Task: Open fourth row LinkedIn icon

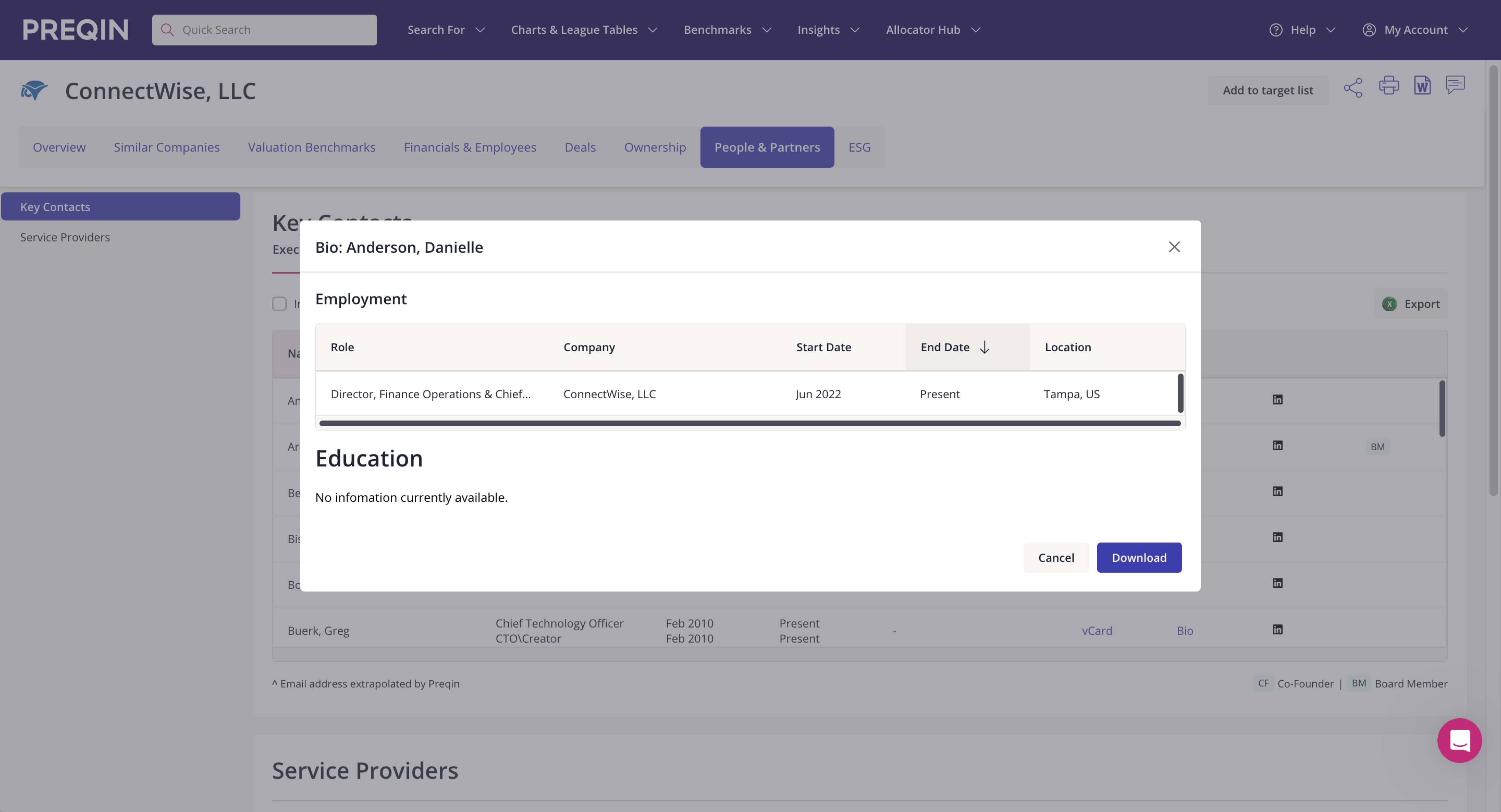Action: 1277,537
